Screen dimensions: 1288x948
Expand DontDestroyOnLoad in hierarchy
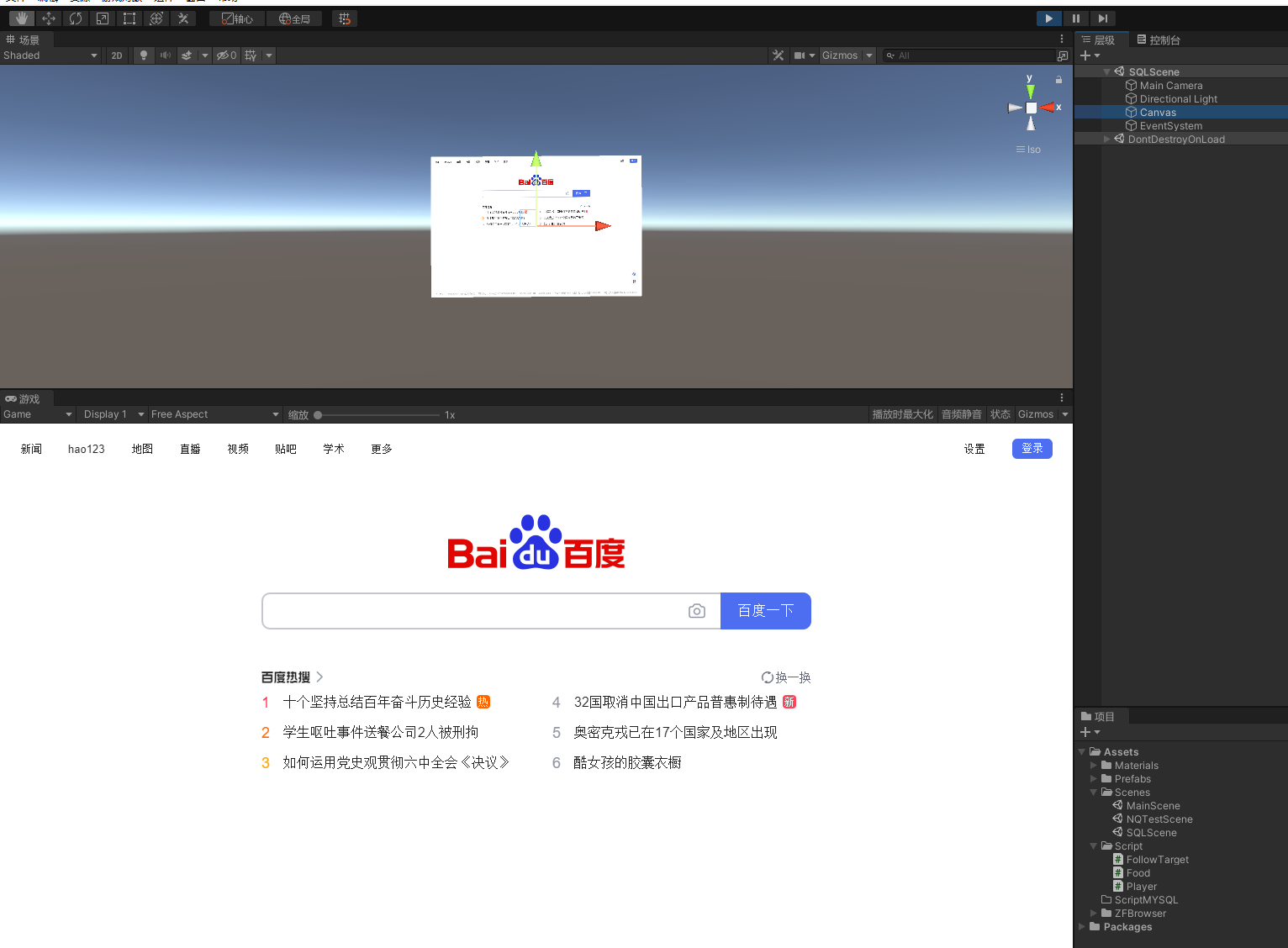[x=1107, y=140]
